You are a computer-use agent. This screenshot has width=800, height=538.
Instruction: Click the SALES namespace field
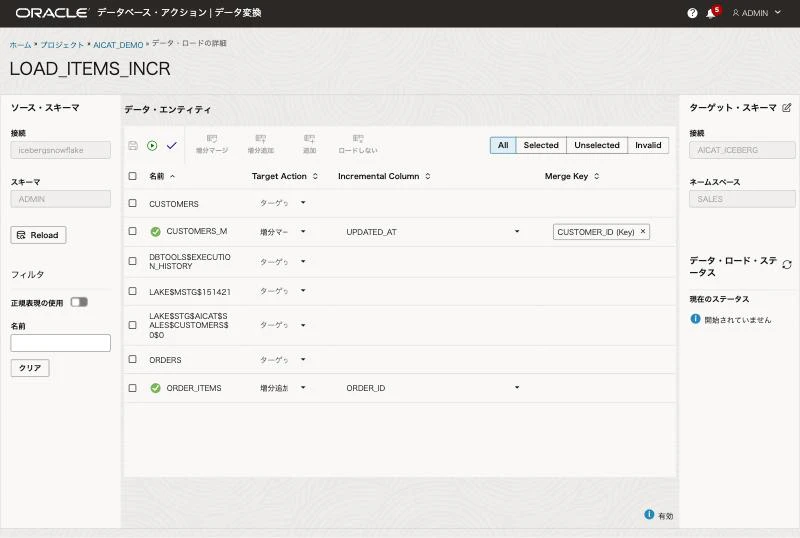(x=742, y=199)
